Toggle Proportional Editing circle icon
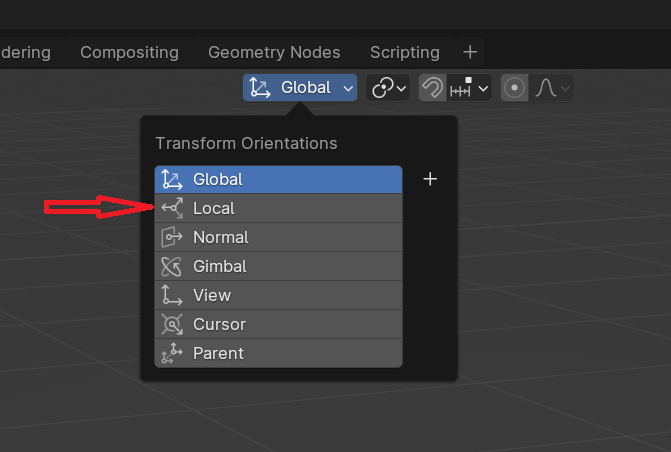The height and width of the screenshot is (452, 671). [x=514, y=88]
